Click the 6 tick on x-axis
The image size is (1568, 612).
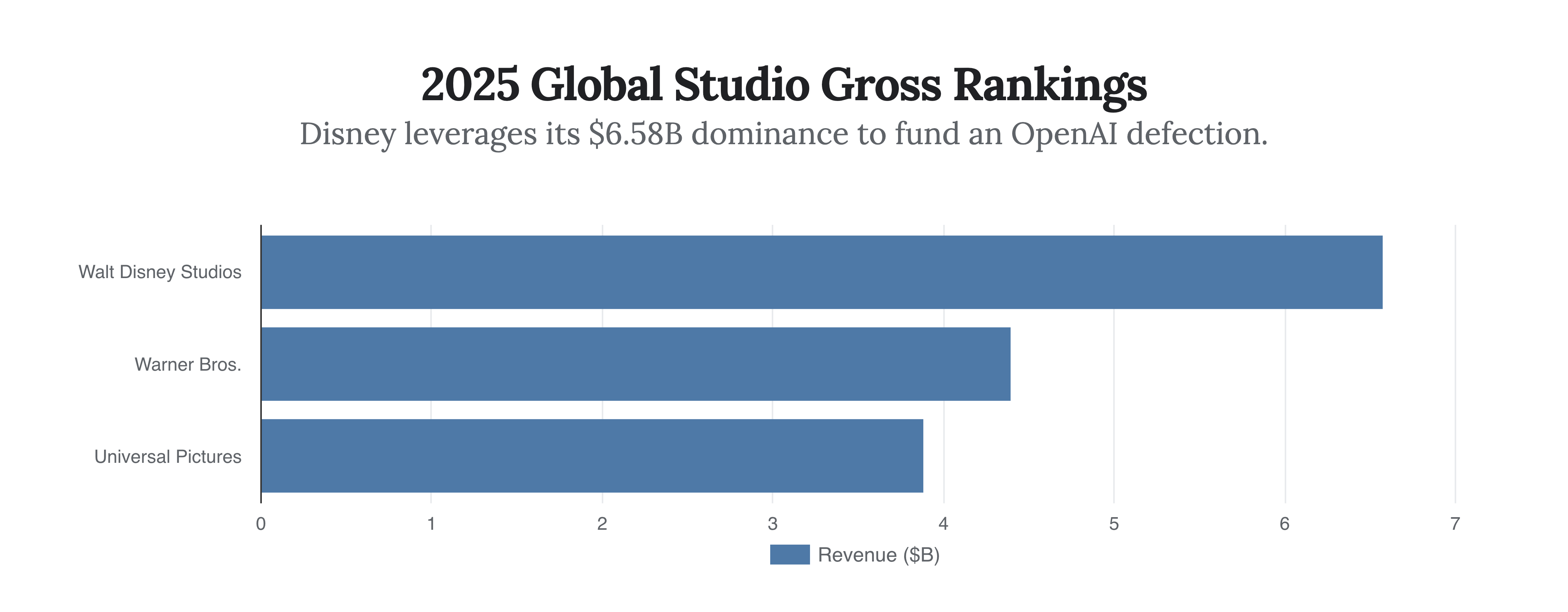point(1284,524)
